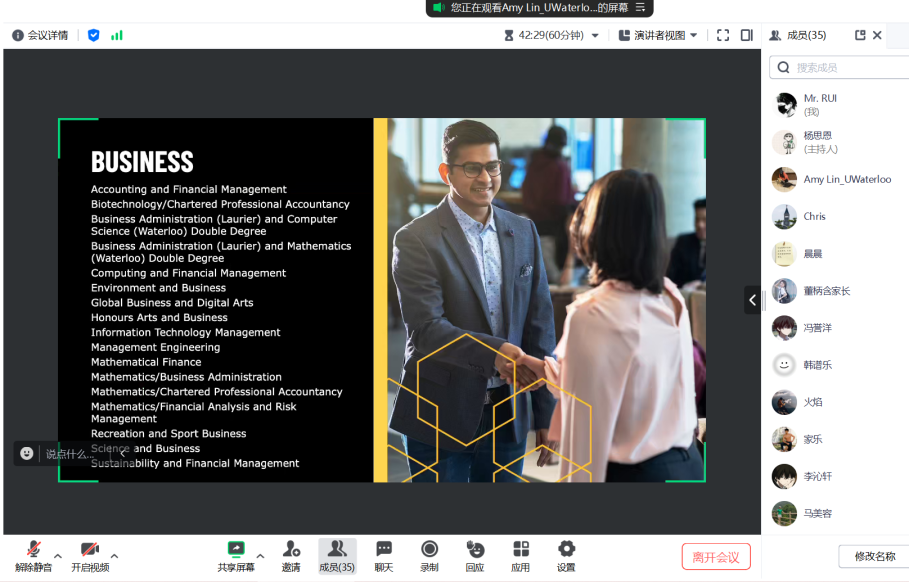The image size is (909, 582).
Task: Turn on the camera (开启视频)
Action: click(90, 556)
